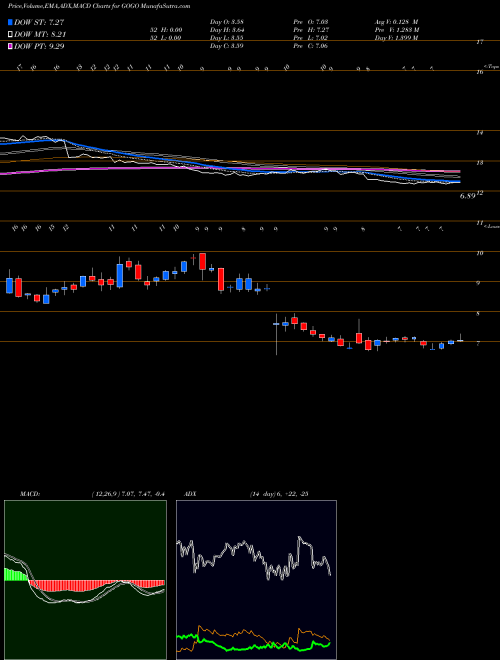Click the '<-Tops' label on right axis

(491, 67)
